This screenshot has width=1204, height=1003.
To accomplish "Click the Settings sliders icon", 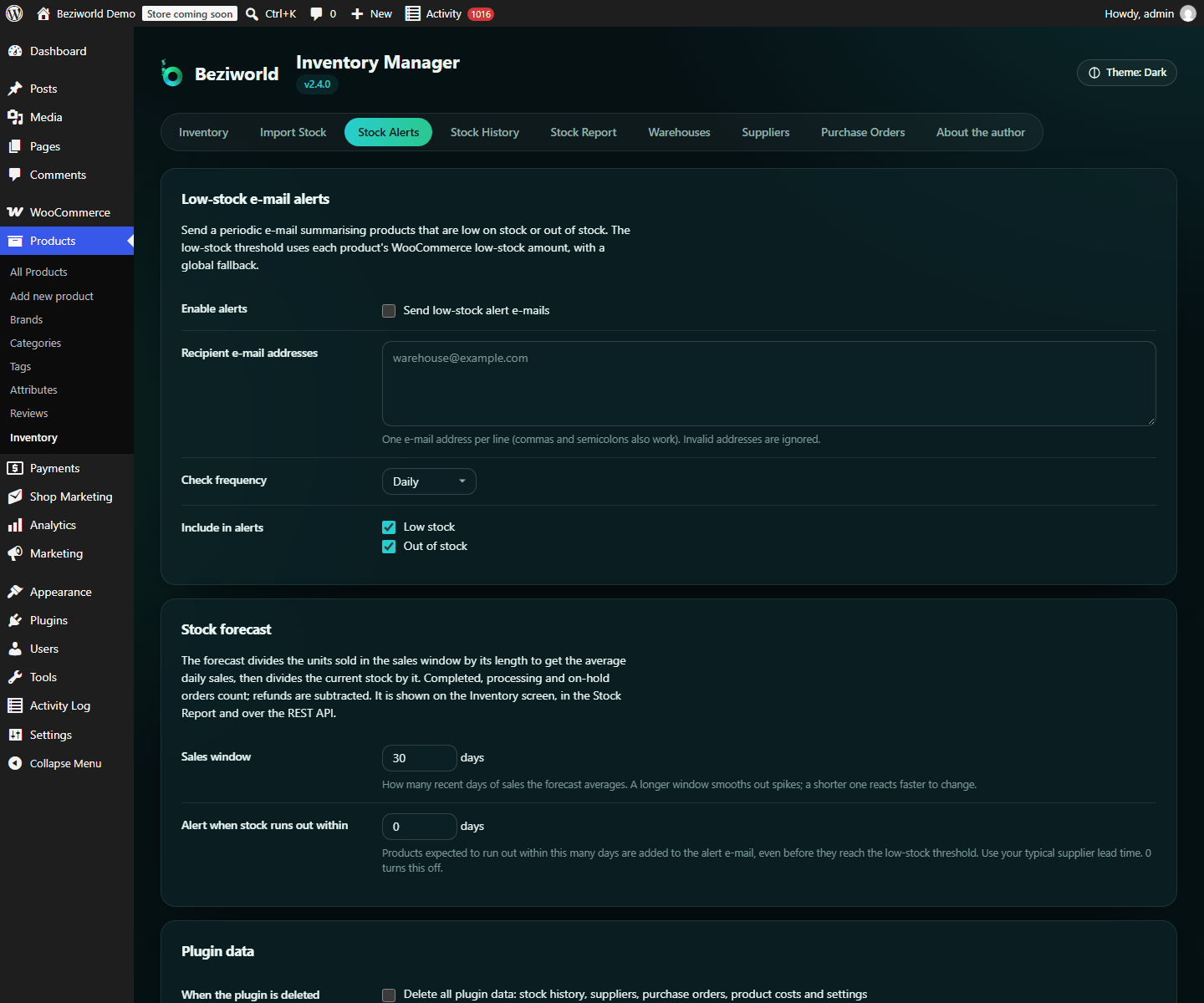I will coord(15,735).
